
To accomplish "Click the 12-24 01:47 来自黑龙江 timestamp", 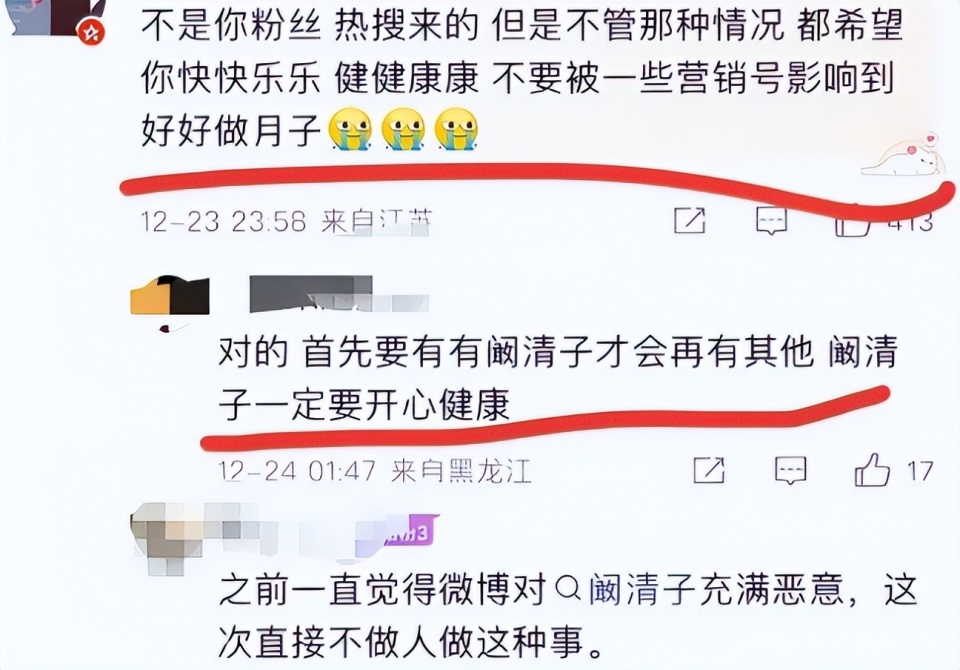I will tap(375, 471).
